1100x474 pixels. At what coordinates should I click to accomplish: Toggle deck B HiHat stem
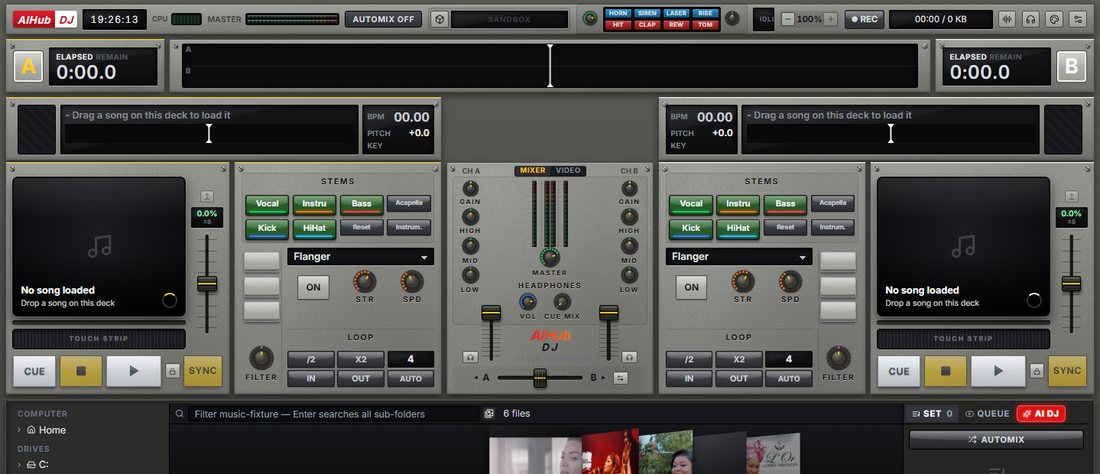pyautogui.click(x=738, y=229)
